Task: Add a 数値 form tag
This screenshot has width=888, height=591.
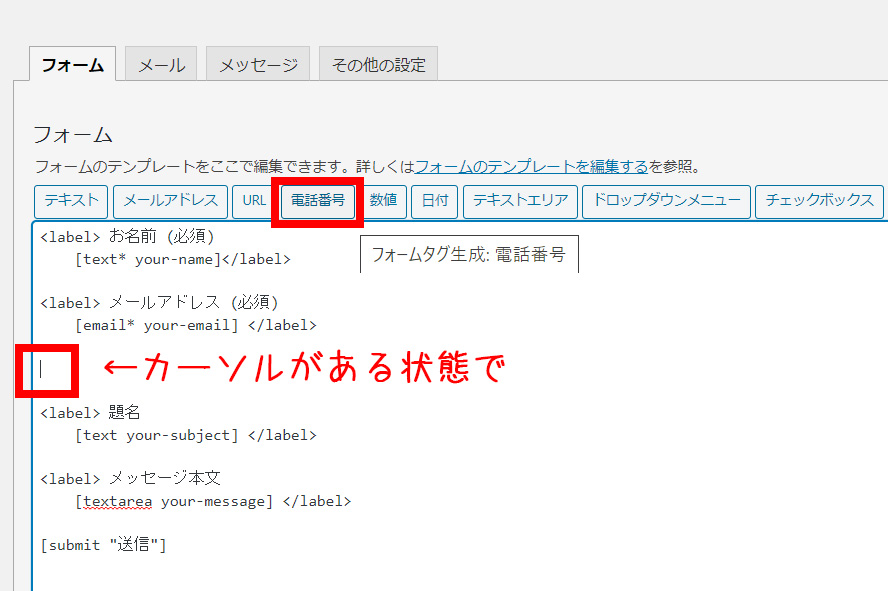Action: (x=383, y=200)
